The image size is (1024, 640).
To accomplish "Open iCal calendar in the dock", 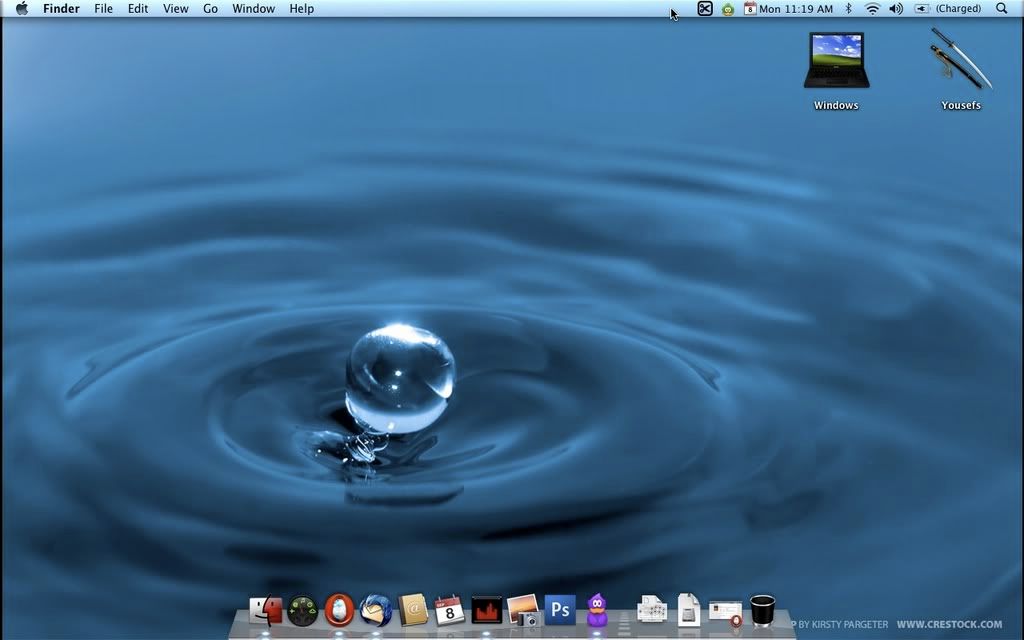I will coord(449,611).
